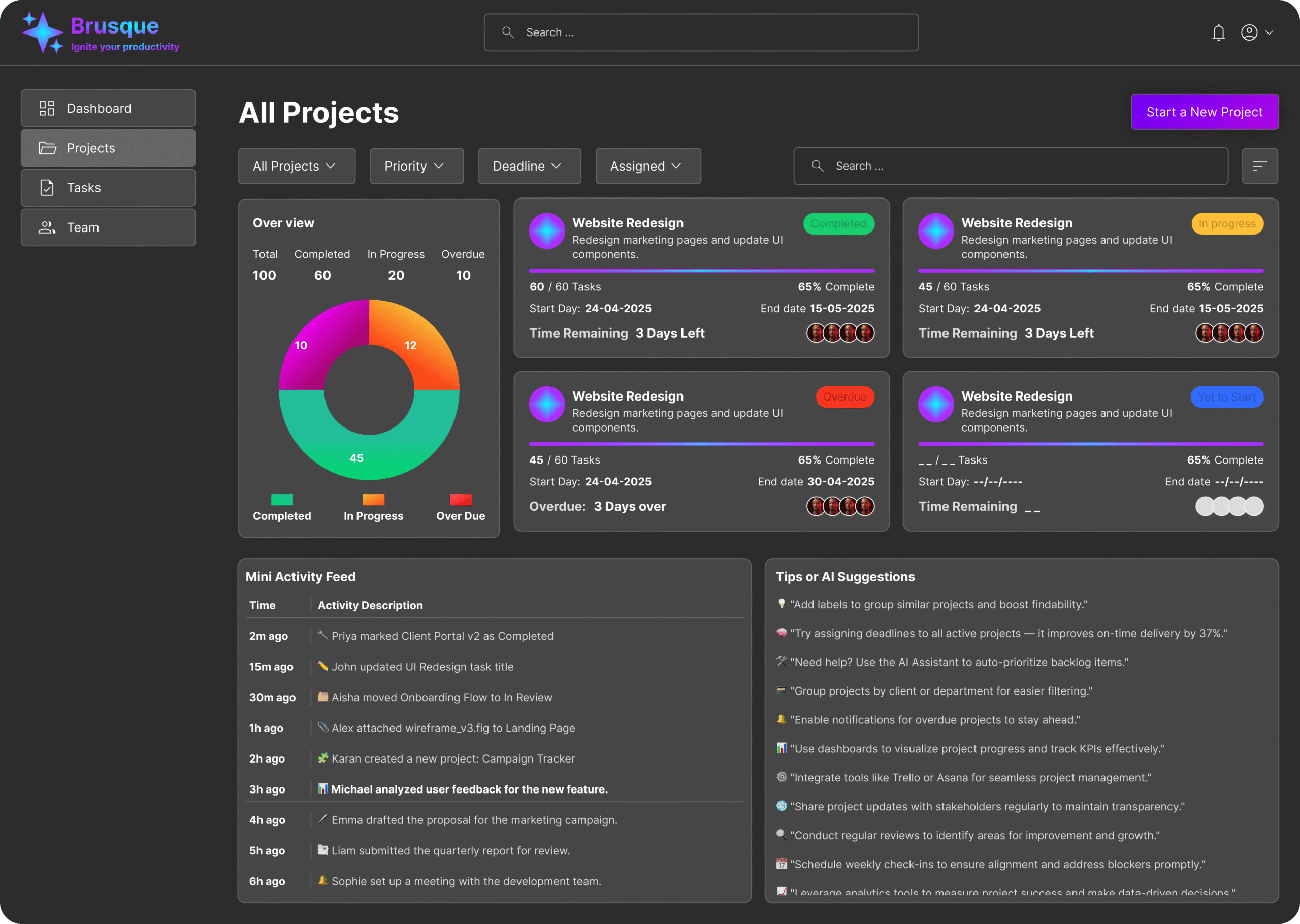
Task: Click the Projects folder icon in sidebar
Action: pyautogui.click(x=47, y=148)
